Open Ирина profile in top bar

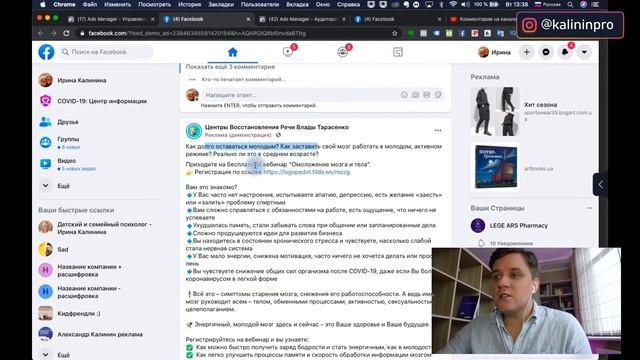494,52
